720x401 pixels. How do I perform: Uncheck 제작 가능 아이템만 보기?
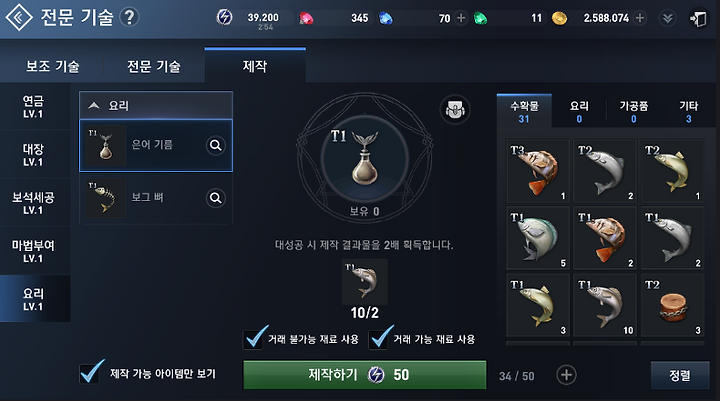90,373
